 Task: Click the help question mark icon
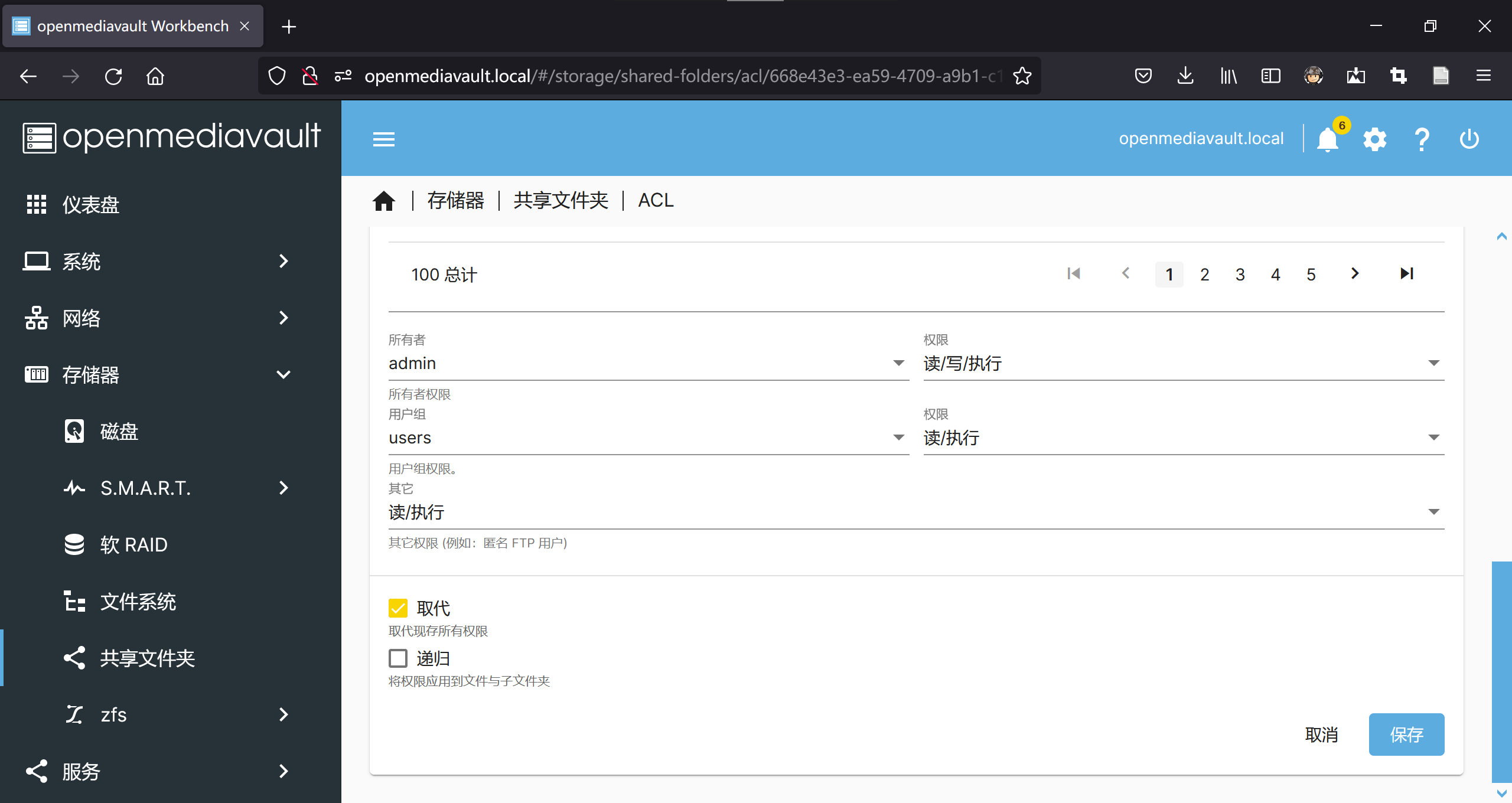(1422, 140)
